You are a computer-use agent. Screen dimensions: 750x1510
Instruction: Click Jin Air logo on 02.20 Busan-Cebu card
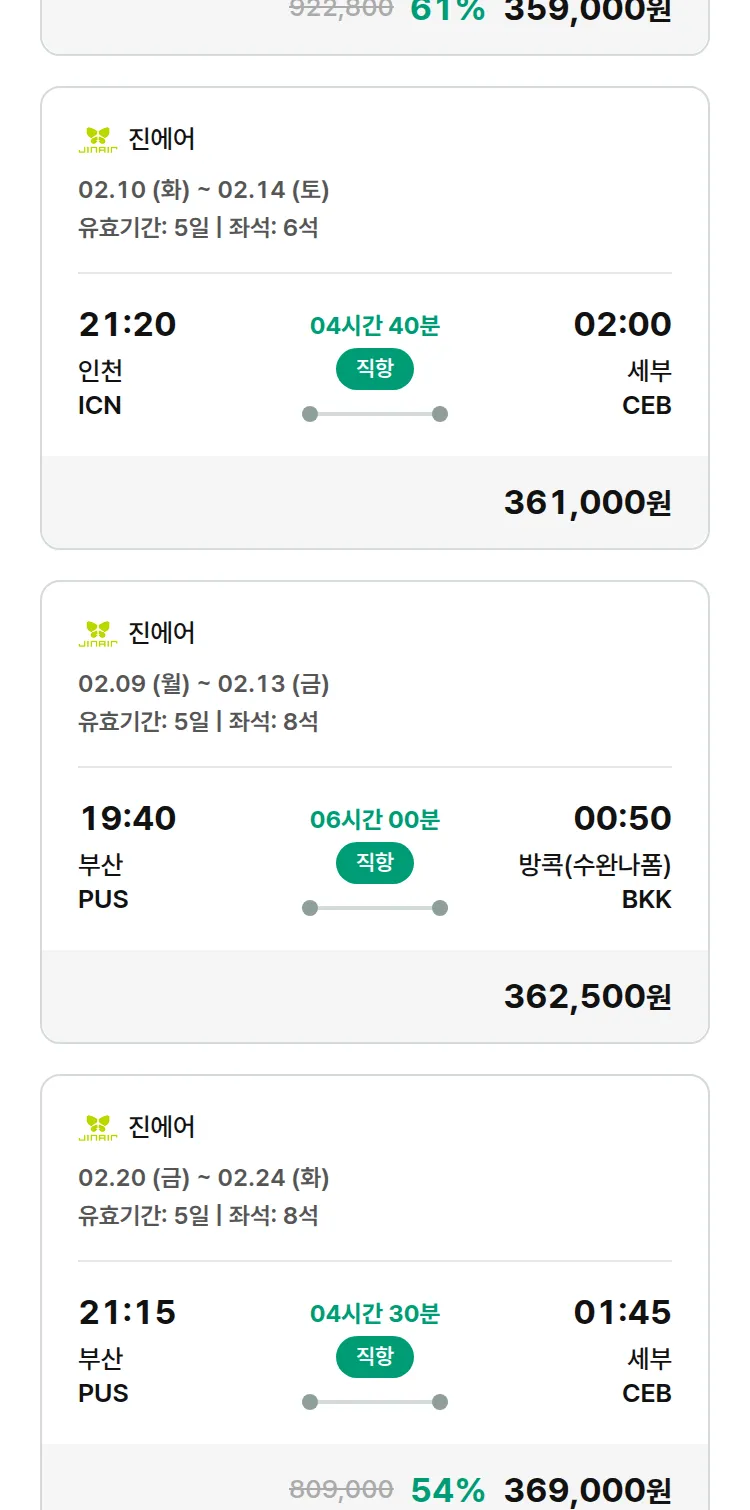pos(98,1127)
